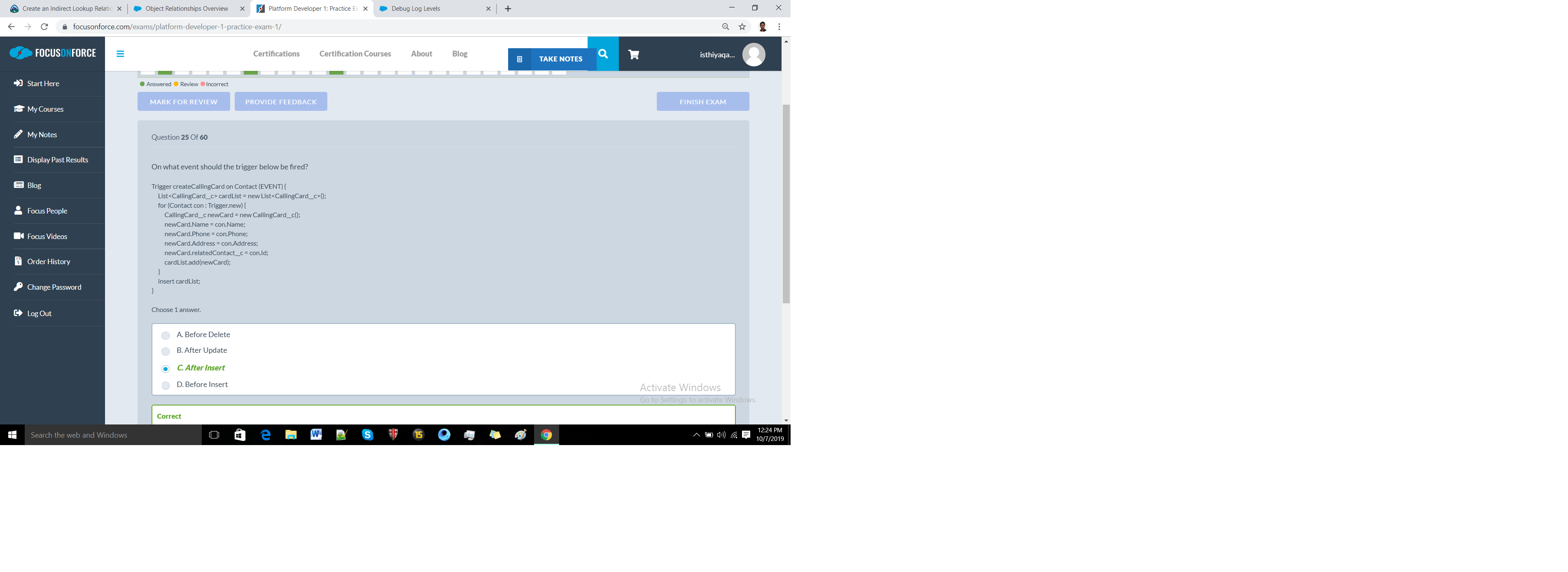Open the shopping cart icon
Image resolution: width=1568 pixels, height=572 pixels.
tap(634, 54)
